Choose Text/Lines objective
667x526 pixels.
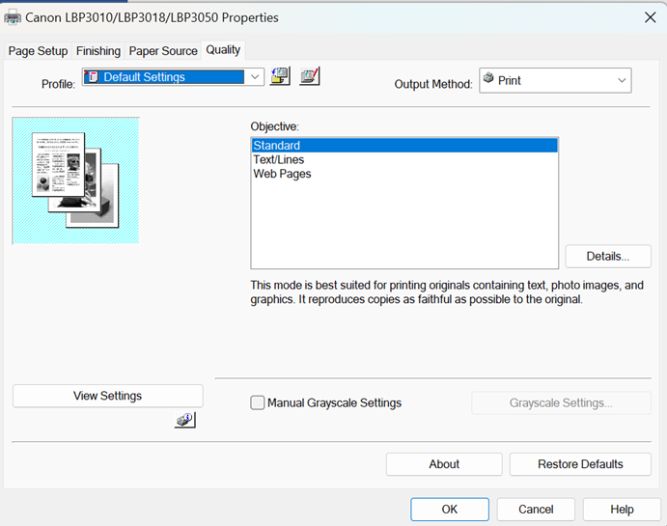[x=404, y=159]
